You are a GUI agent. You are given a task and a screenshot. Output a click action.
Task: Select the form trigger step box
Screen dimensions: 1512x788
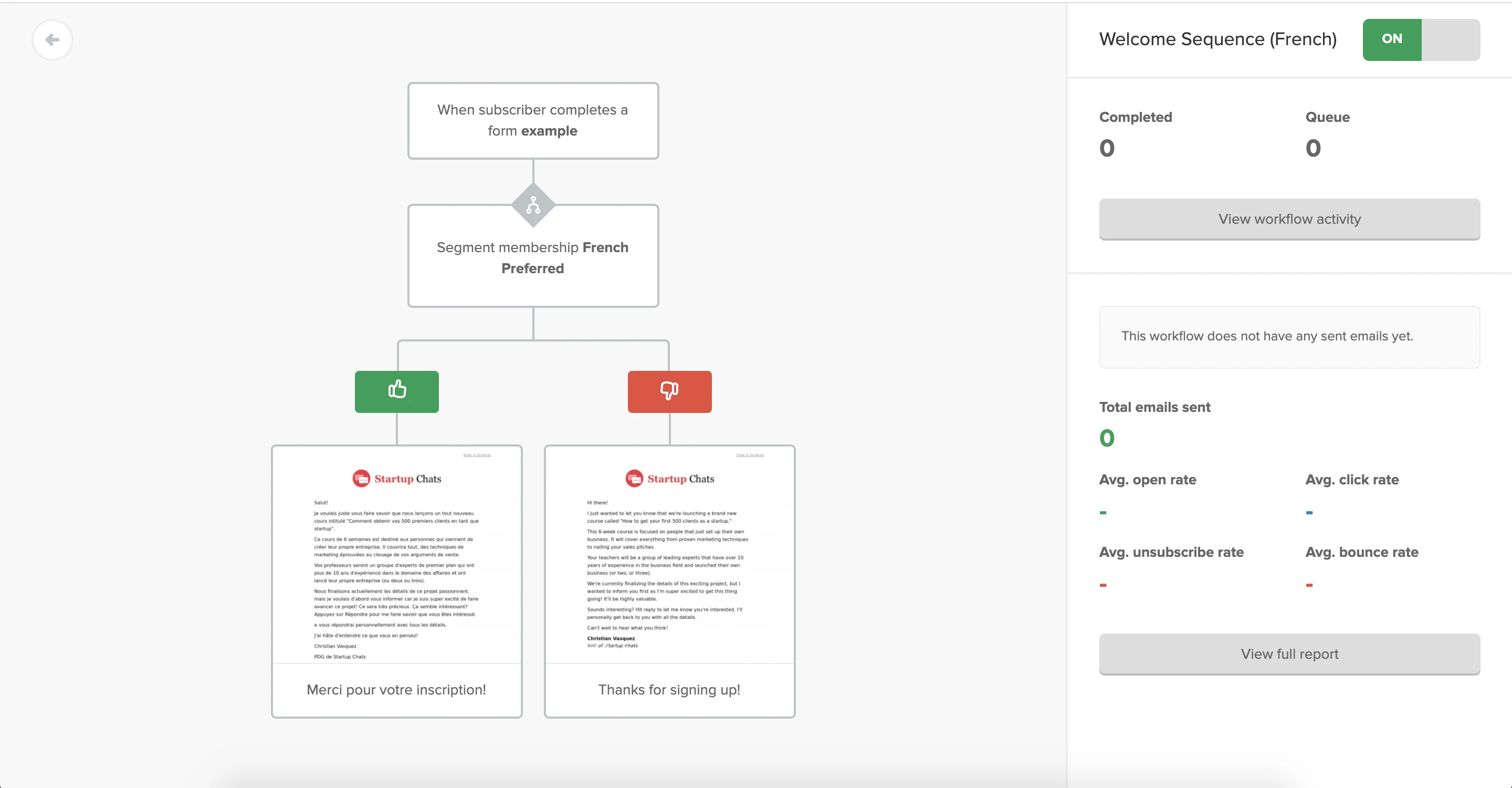pyautogui.click(x=533, y=120)
